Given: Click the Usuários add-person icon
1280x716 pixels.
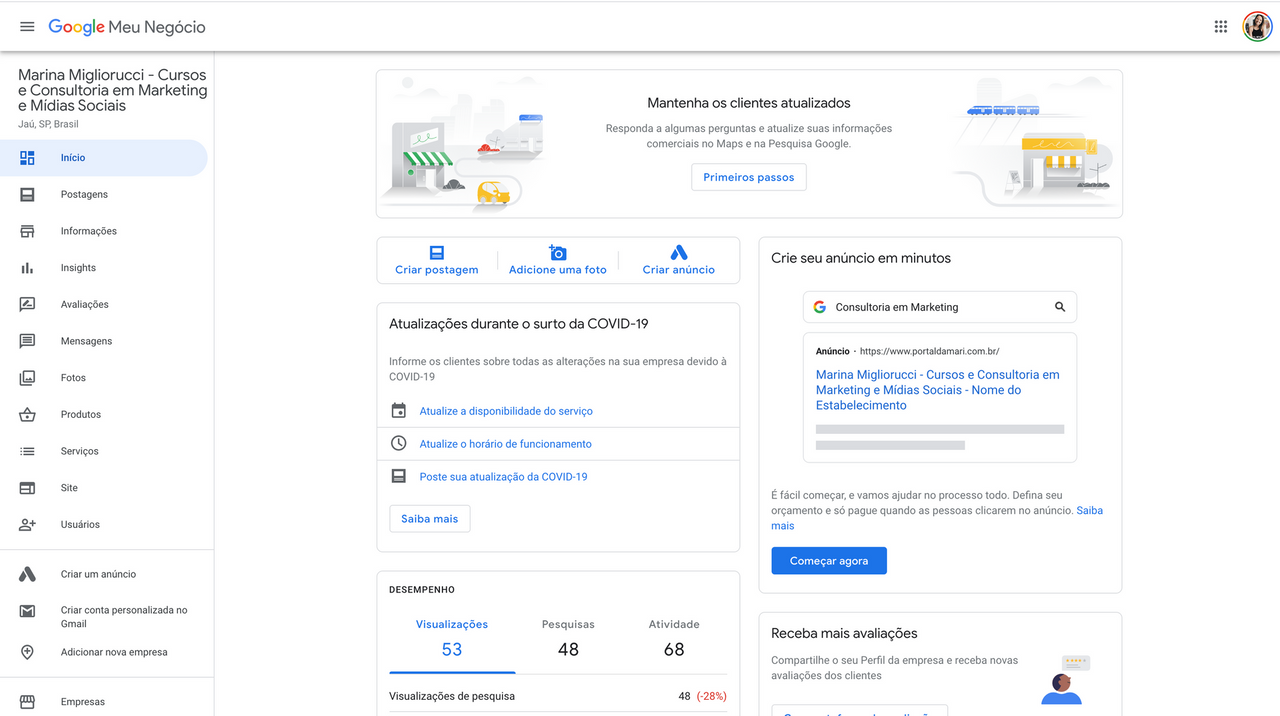Looking at the screenshot, I should (x=27, y=524).
